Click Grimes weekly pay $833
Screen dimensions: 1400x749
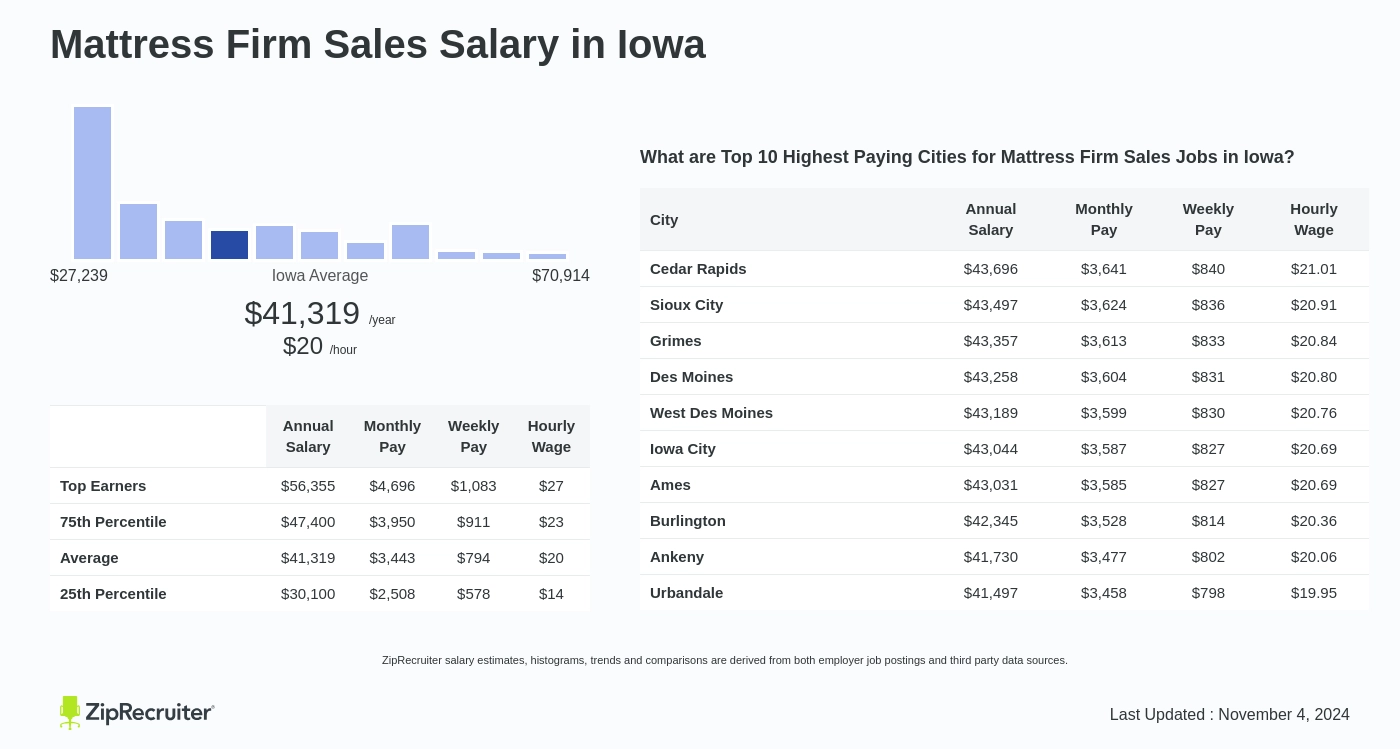(x=1208, y=341)
